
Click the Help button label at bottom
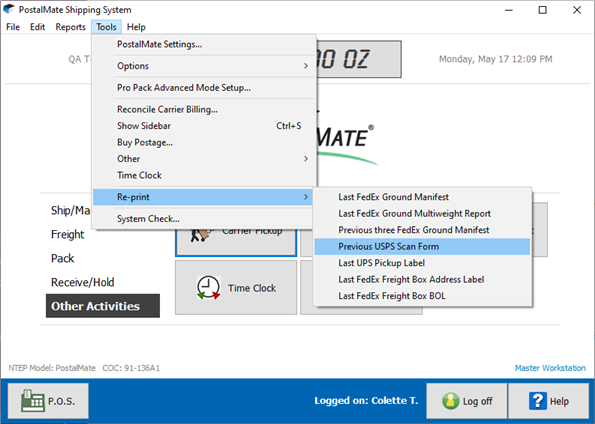(x=559, y=401)
